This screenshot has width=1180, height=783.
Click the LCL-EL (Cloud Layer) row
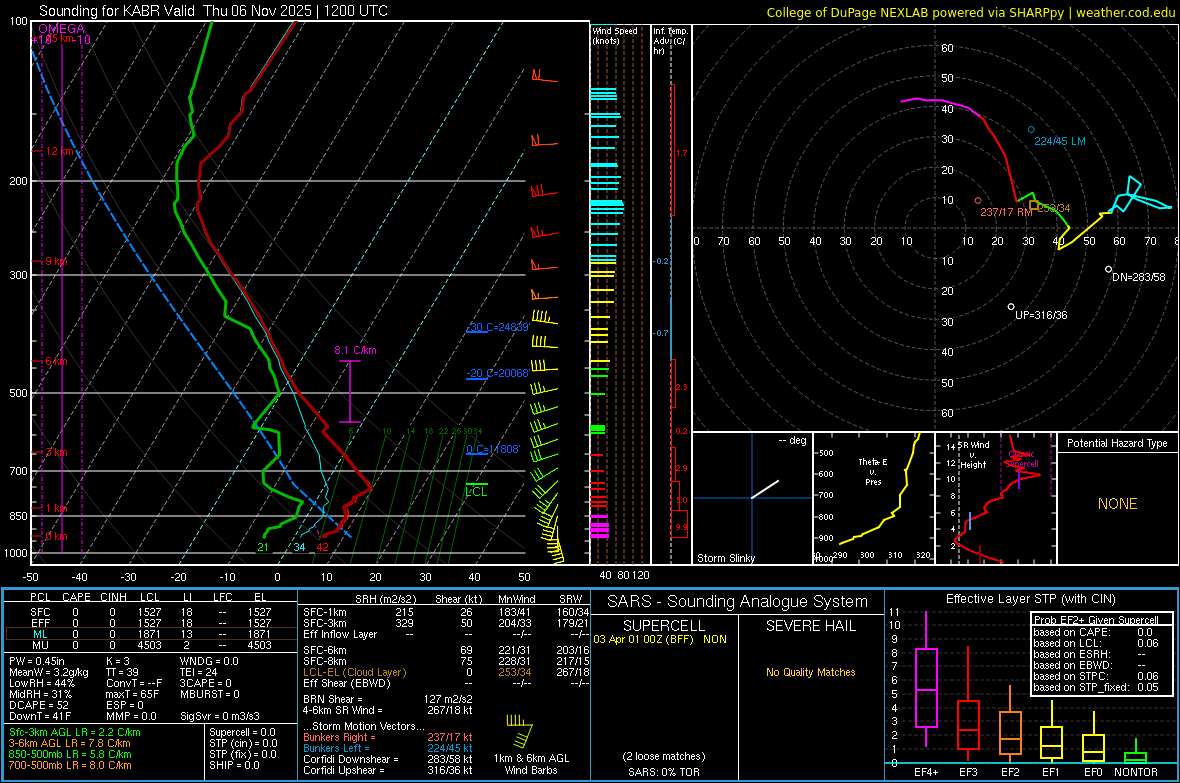click(x=446, y=672)
